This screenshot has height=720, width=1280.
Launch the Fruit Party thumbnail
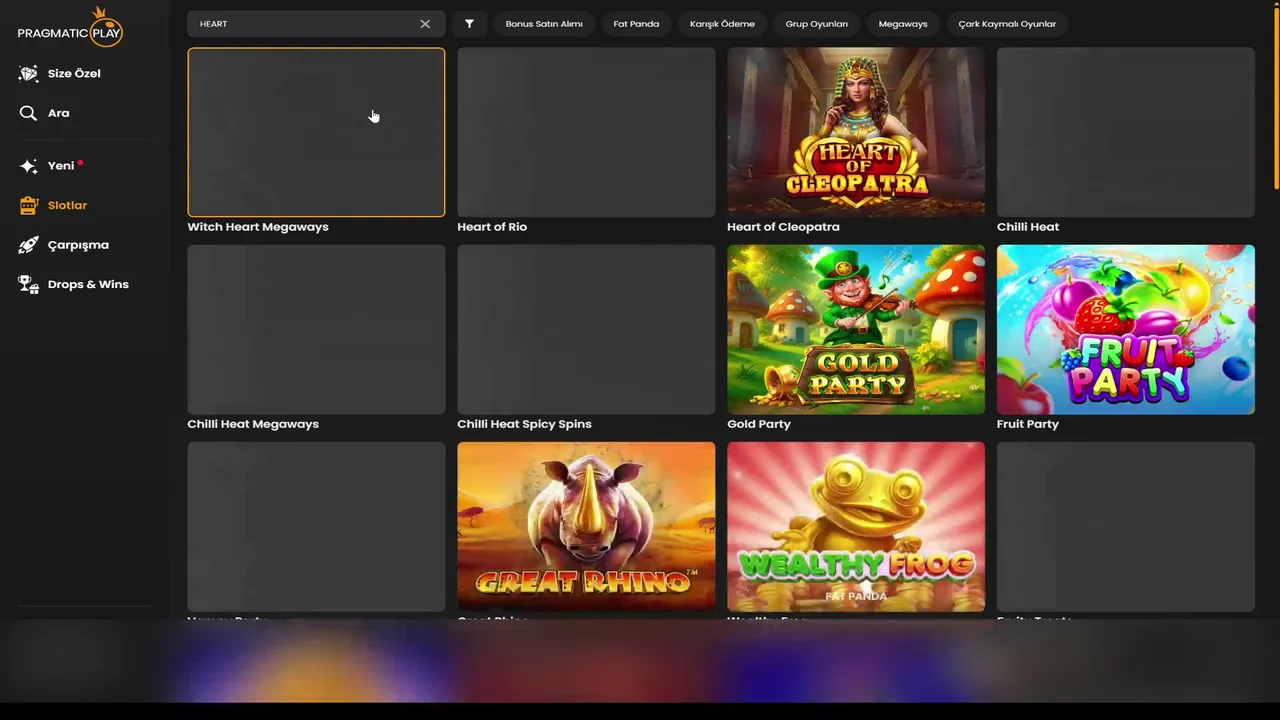click(x=1126, y=329)
